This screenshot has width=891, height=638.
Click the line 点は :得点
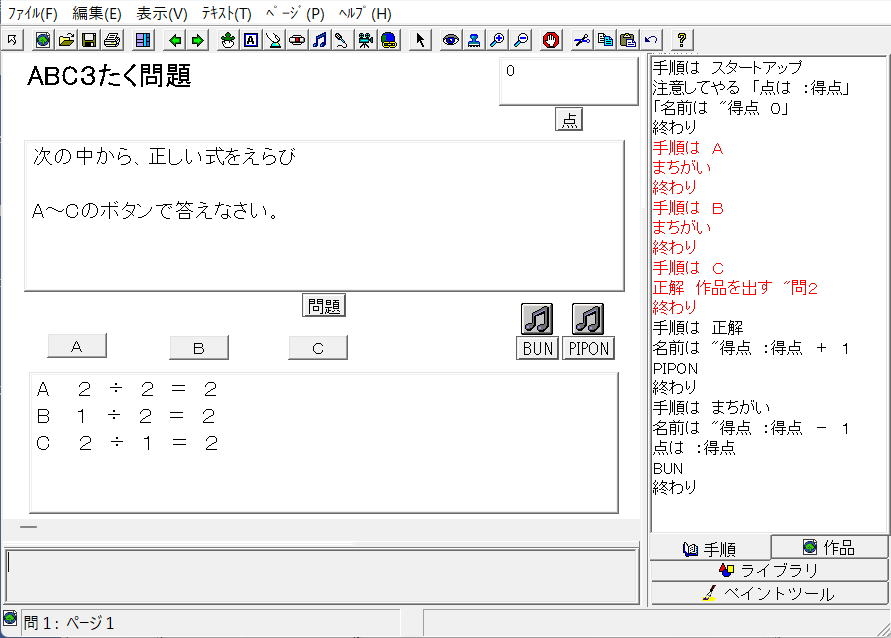coord(694,448)
